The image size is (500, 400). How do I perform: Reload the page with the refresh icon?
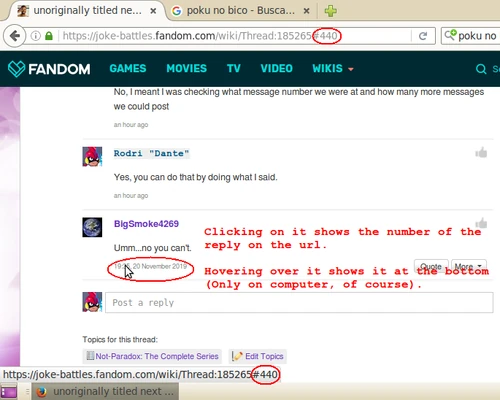(423, 36)
